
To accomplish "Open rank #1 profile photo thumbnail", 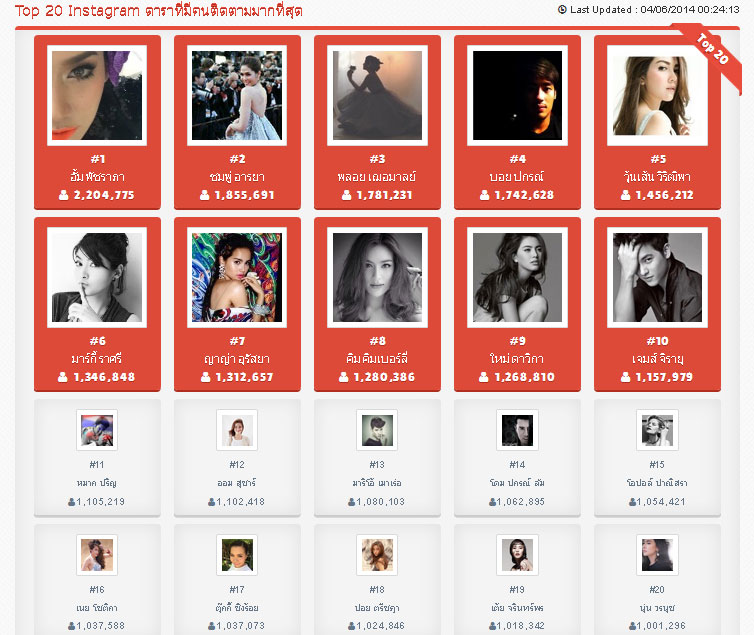I will 97,95.
